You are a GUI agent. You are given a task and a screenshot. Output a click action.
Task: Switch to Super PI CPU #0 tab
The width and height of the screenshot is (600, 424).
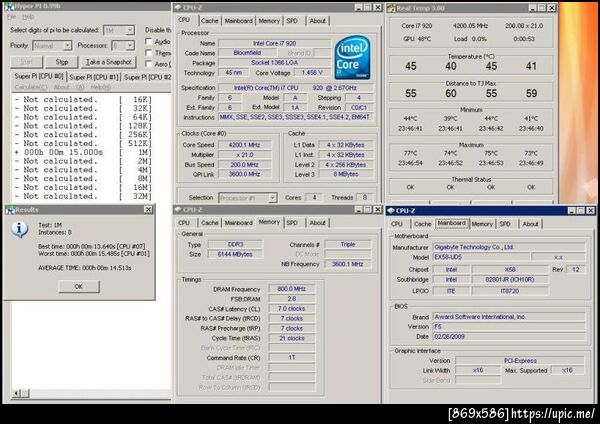tap(39, 76)
